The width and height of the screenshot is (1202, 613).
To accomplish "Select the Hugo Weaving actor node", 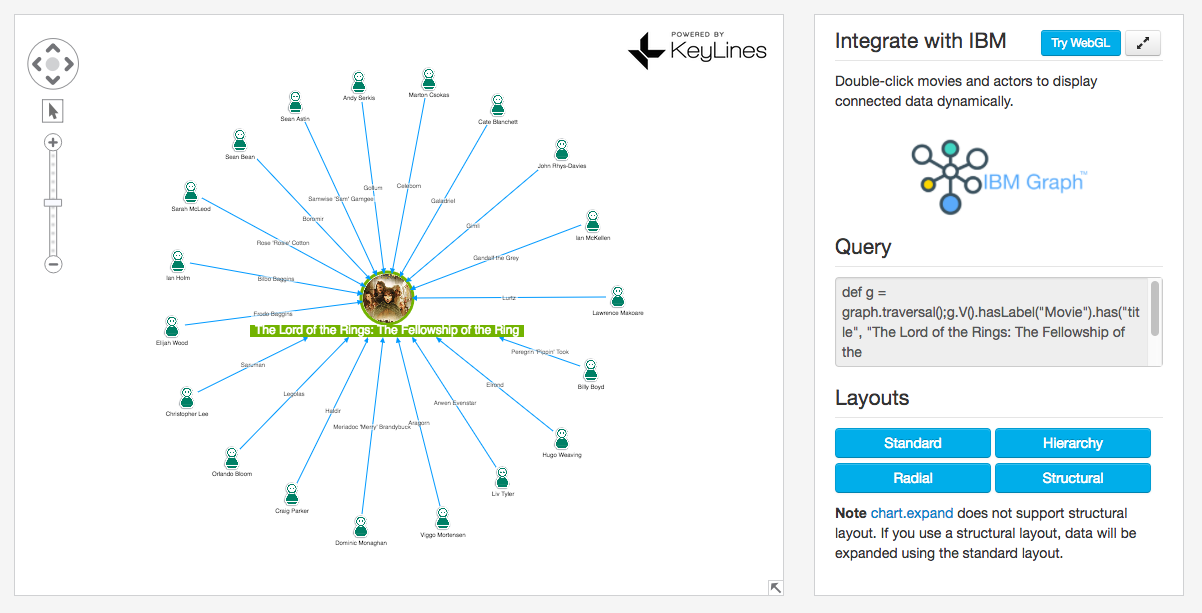I will (561, 438).
